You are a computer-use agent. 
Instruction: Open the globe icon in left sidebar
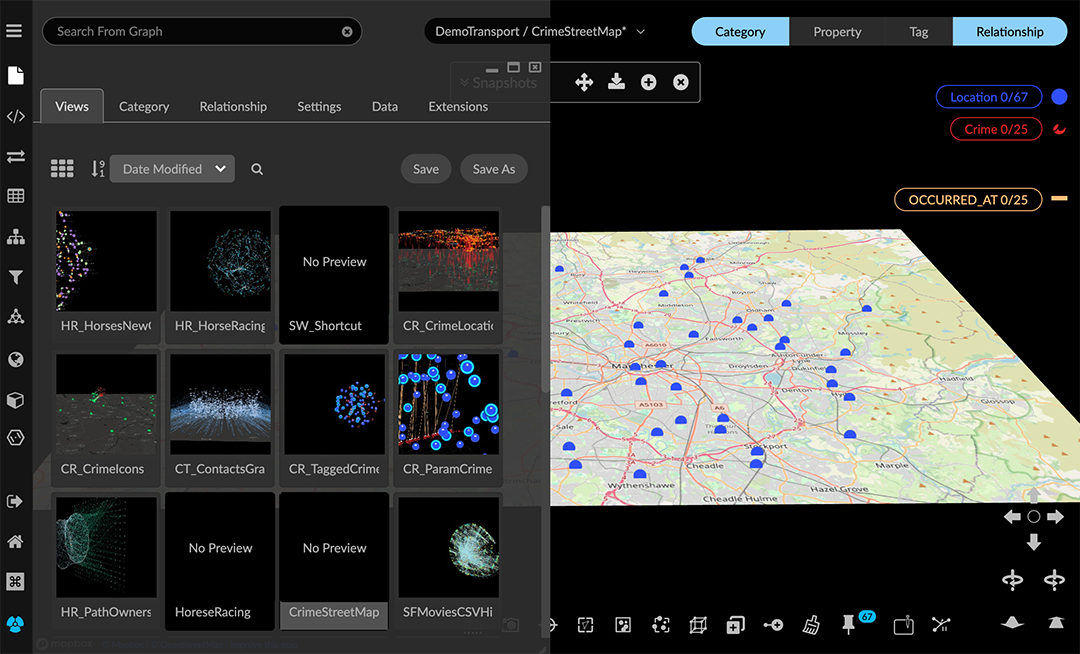15,359
